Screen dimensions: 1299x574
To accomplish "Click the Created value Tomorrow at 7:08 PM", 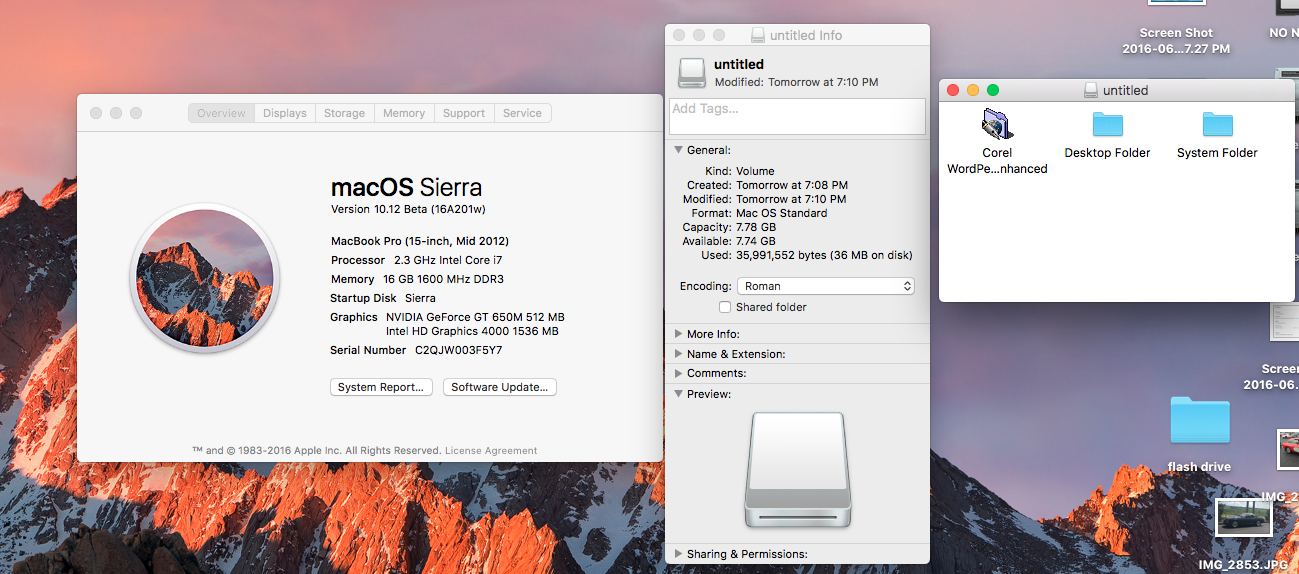I will [x=792, y=185].
